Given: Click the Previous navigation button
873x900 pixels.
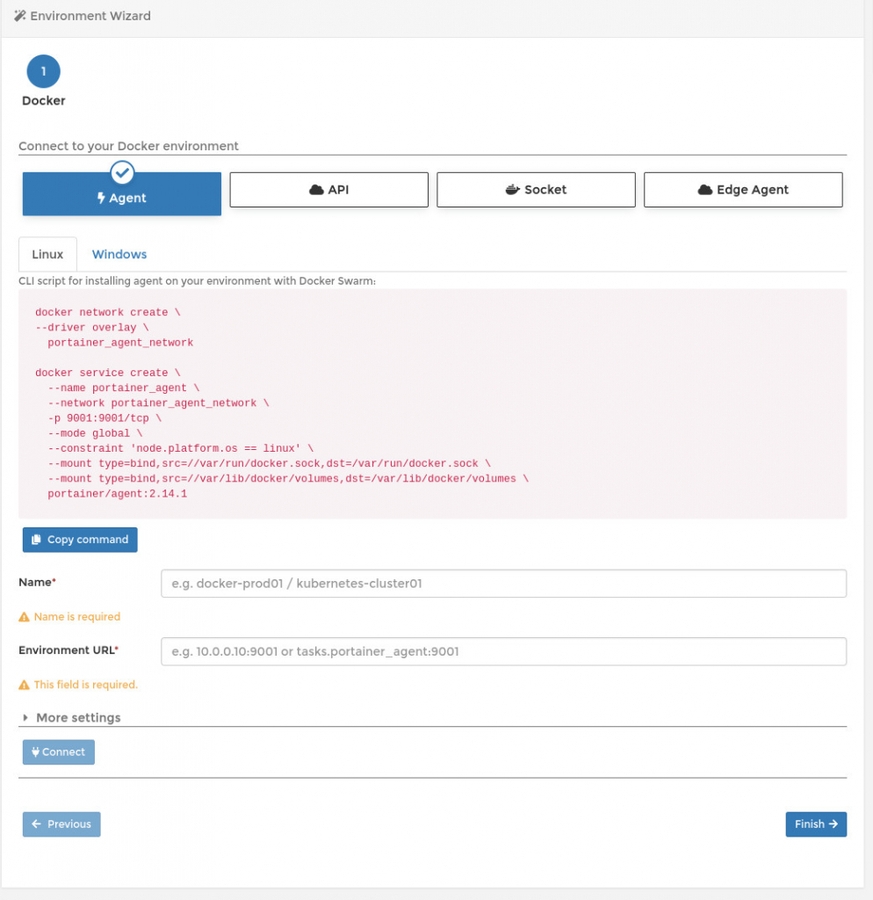Looking at the screenshot, I should (x=61, y=824).
